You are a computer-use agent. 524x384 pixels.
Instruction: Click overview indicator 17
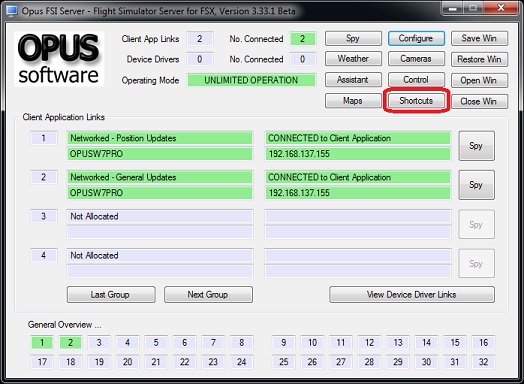[42, 362]
